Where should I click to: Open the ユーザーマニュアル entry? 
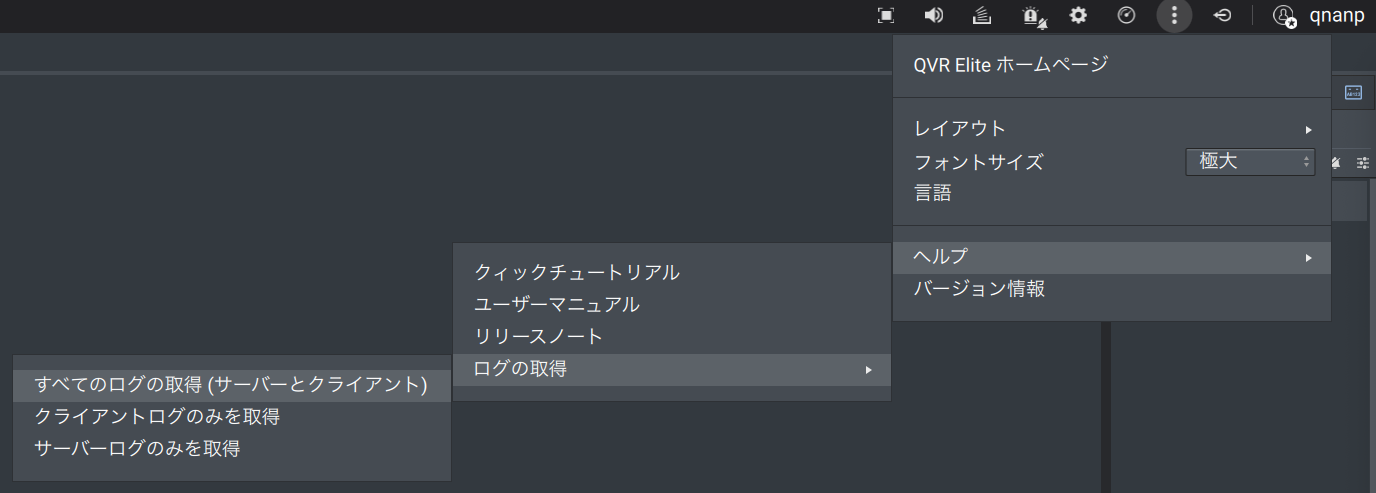[x=557, y=305]
